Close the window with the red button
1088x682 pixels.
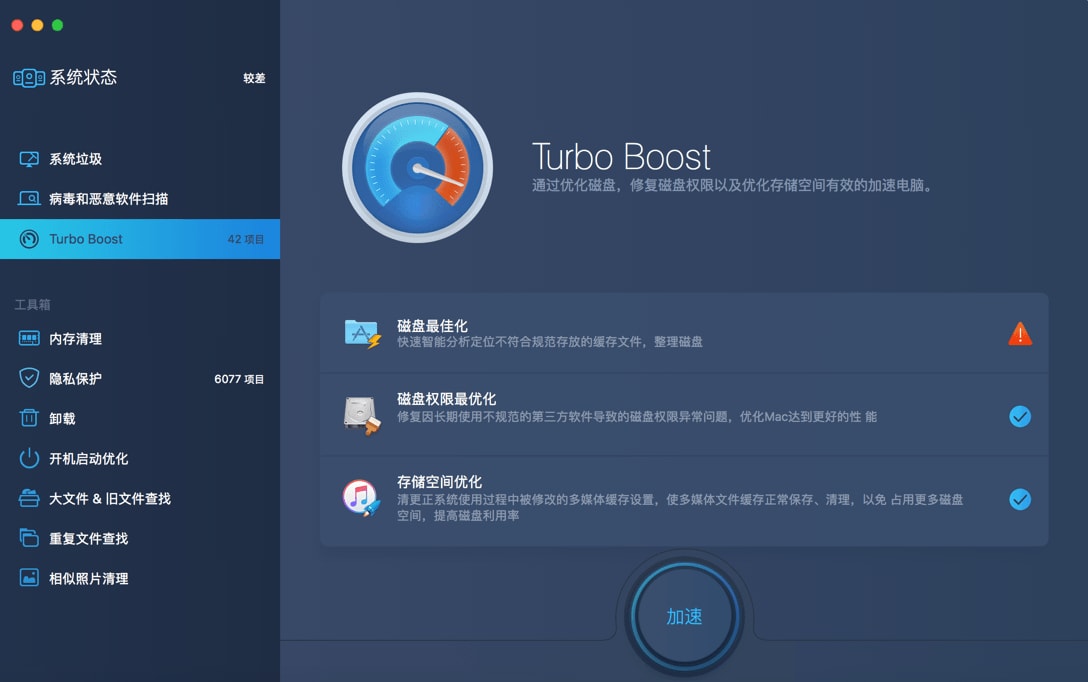(x=17, y=25)
